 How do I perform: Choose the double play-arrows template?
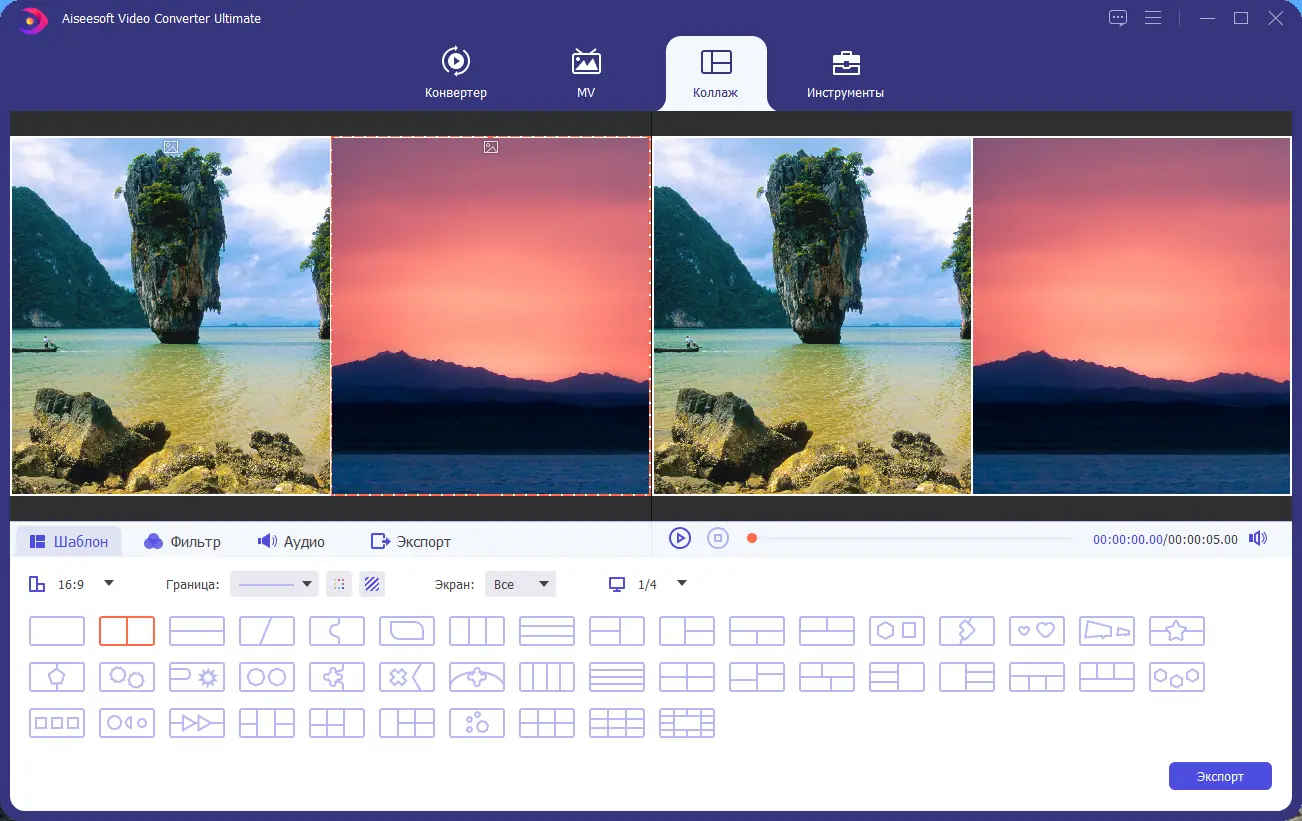point(197,723)
